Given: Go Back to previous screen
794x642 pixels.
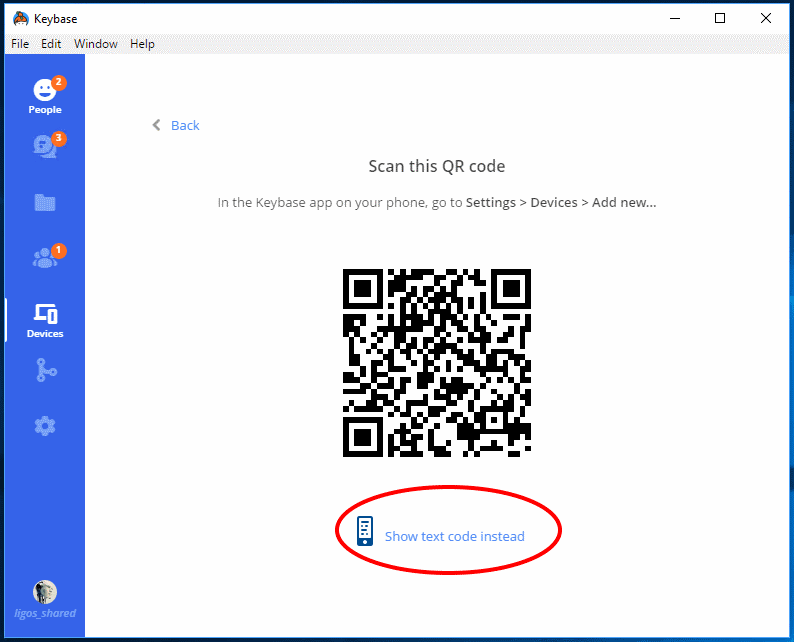Looking at the screenshot, I should (x=185, y=126).
